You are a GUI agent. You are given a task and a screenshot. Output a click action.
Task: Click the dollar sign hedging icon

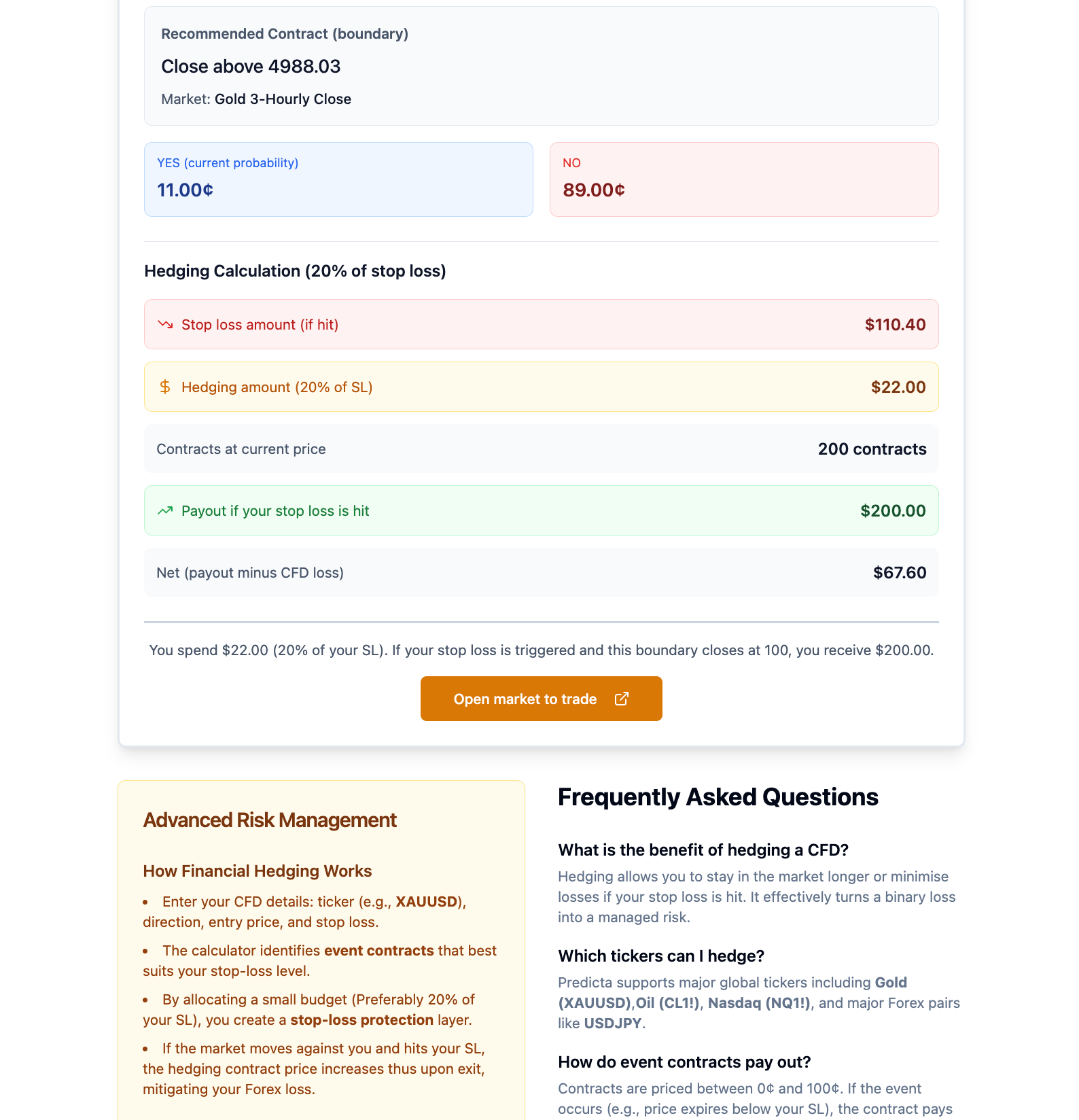165,387
